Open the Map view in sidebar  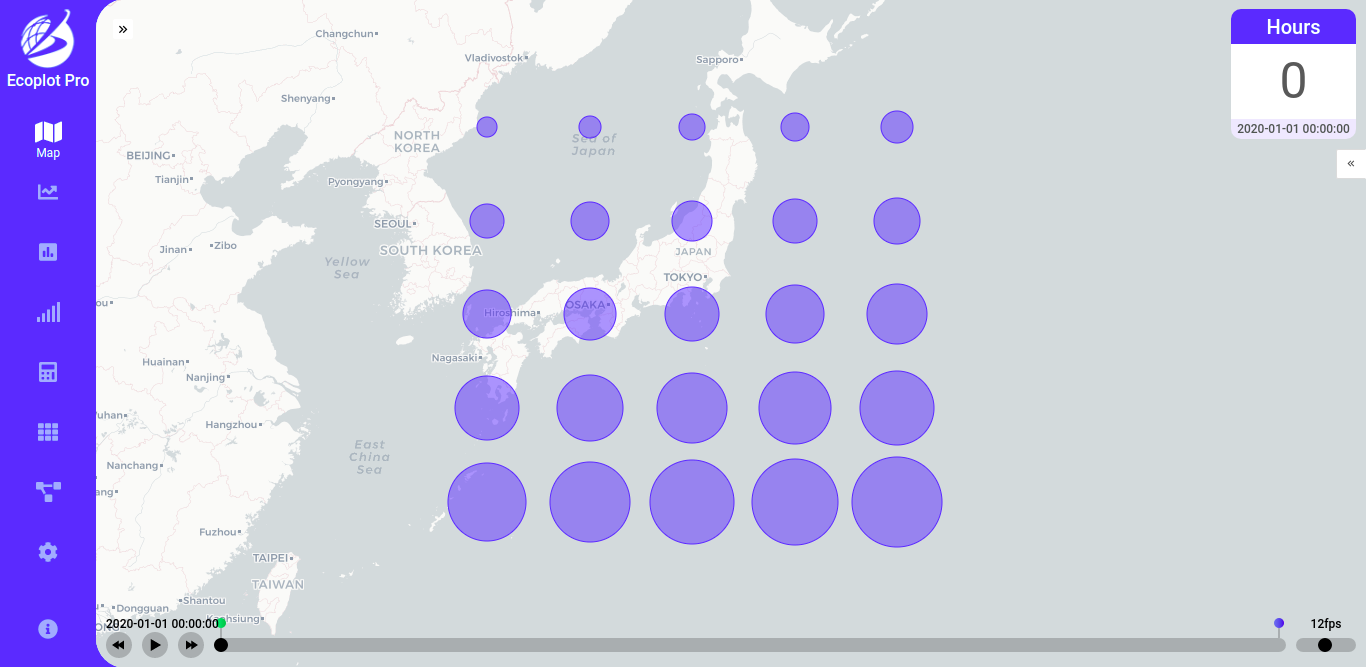[48, 139]
